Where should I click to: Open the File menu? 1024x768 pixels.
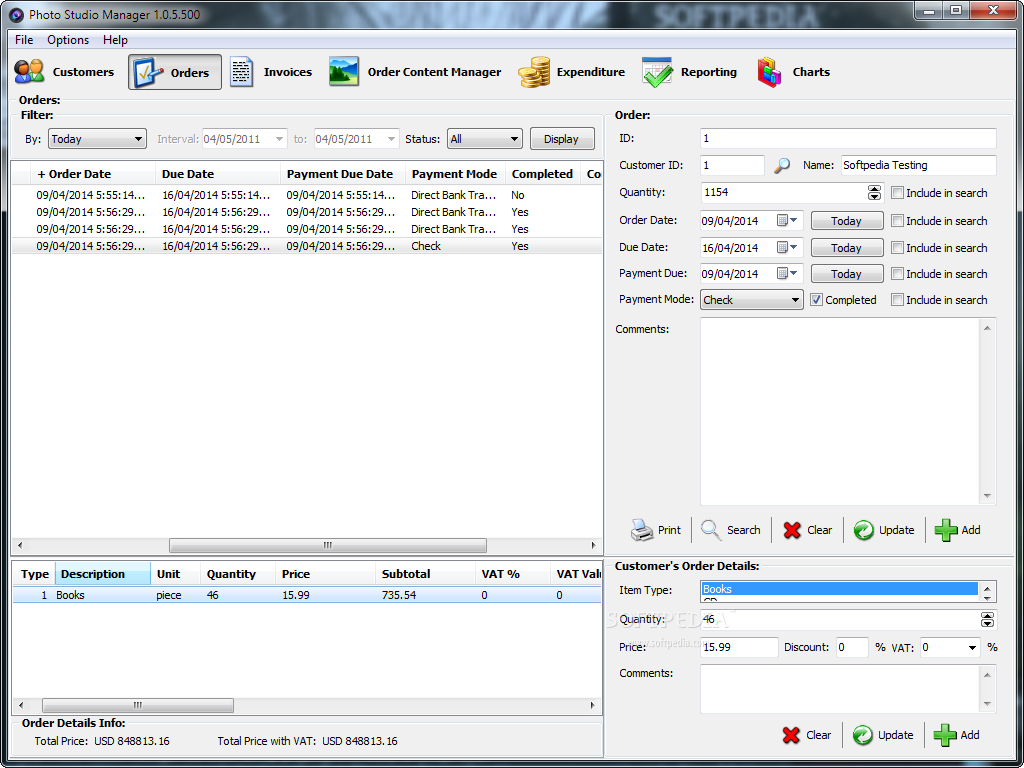(24, 40)
